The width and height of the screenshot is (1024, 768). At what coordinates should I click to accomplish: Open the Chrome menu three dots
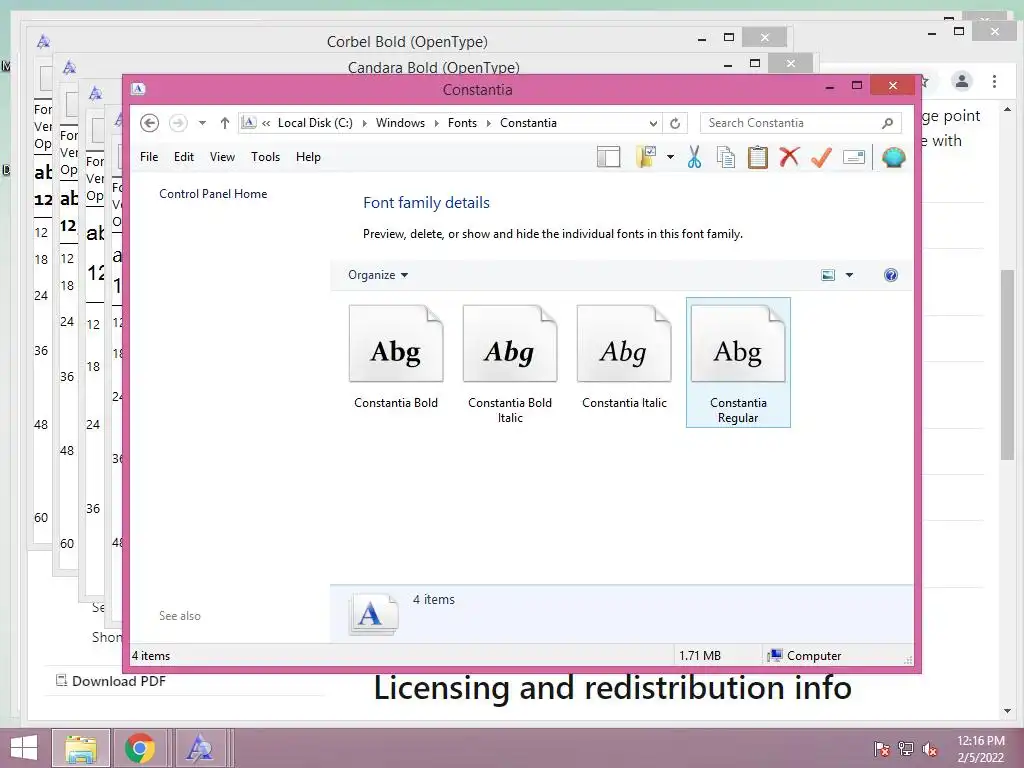994,81
